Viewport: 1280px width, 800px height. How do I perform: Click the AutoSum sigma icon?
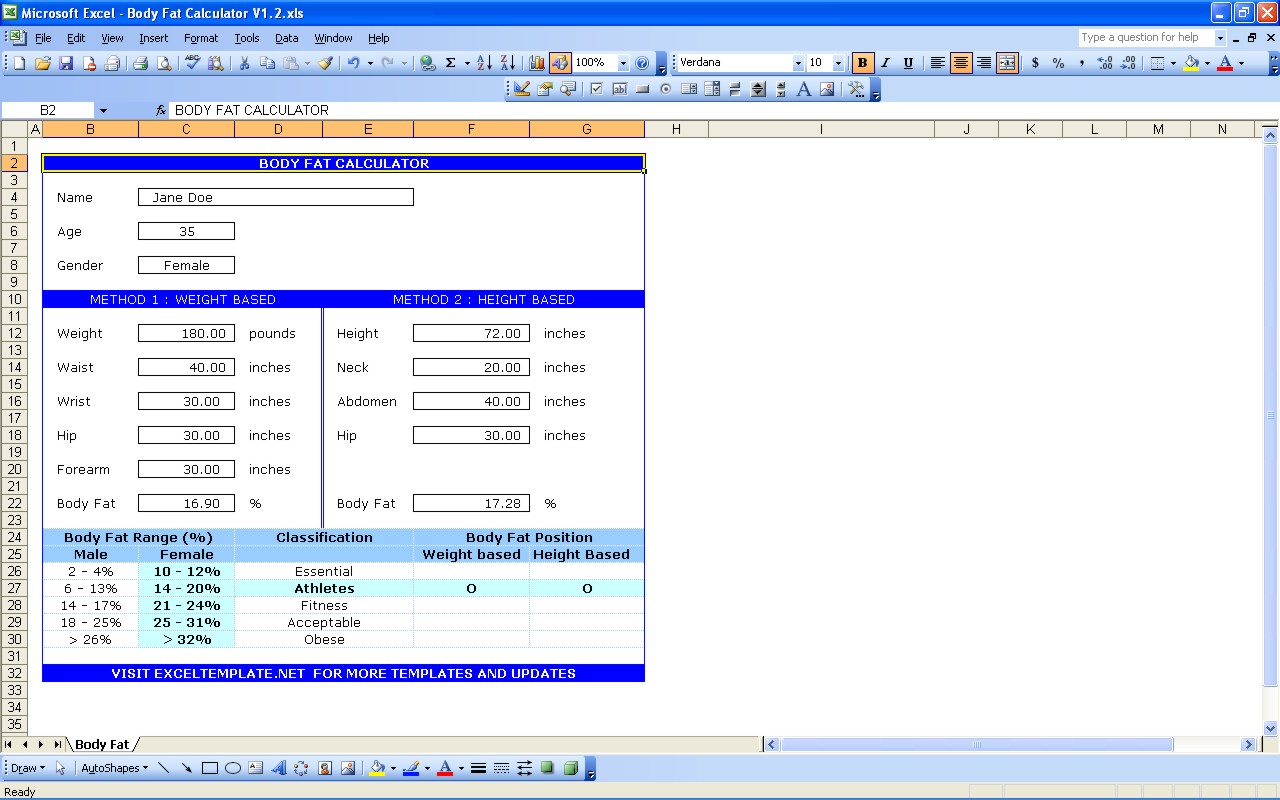pos(450,63)
